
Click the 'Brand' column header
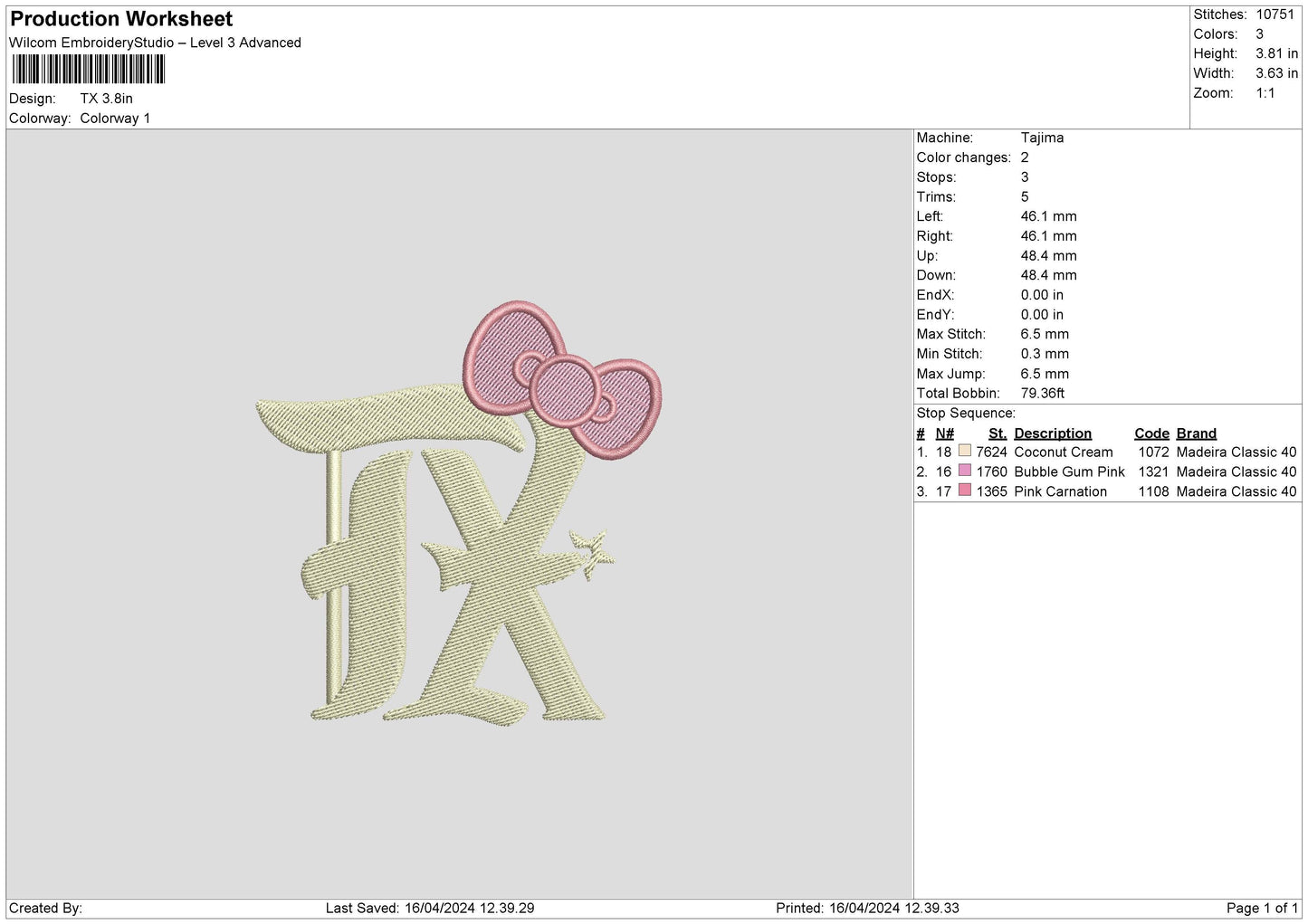1196,433
